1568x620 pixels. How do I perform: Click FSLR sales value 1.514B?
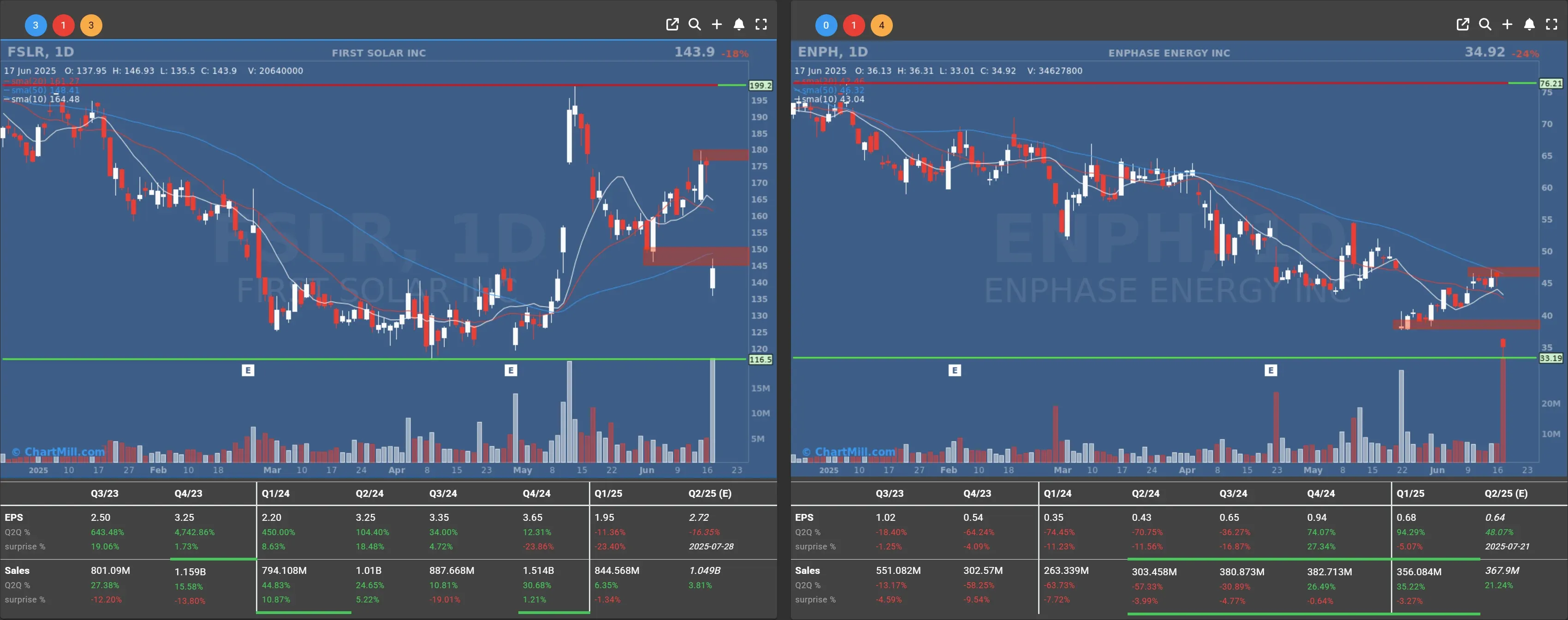(539, 571)
